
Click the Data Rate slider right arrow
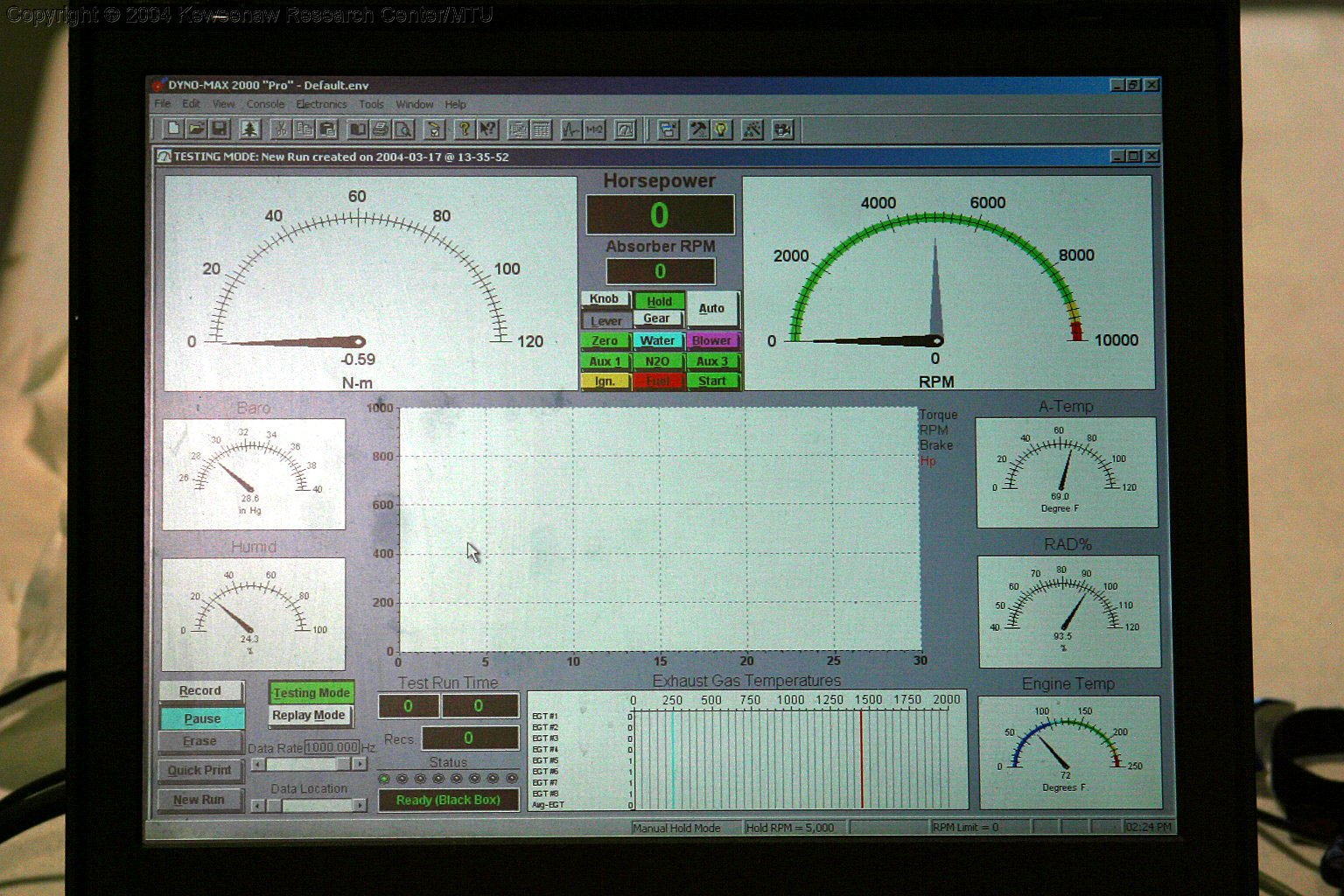360,764
